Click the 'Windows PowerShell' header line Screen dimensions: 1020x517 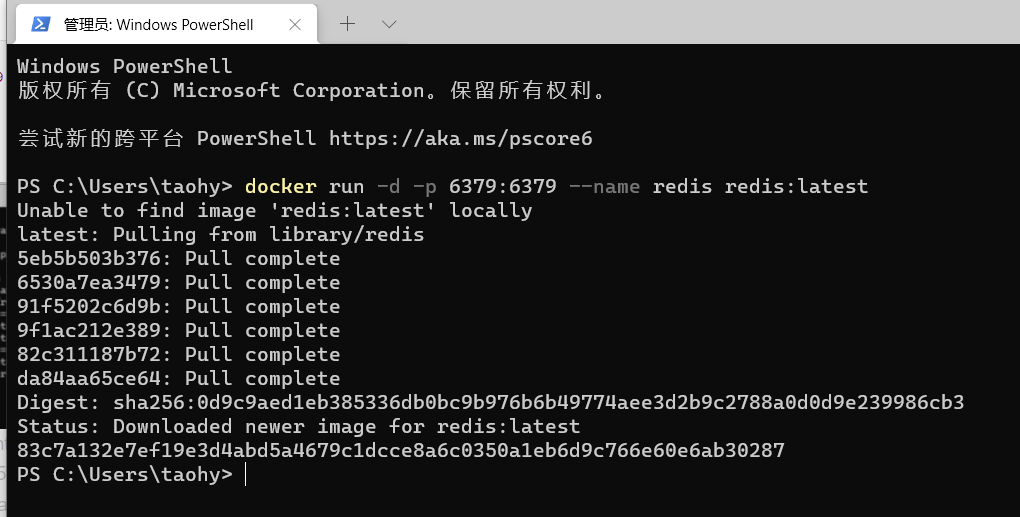[124, 66]
